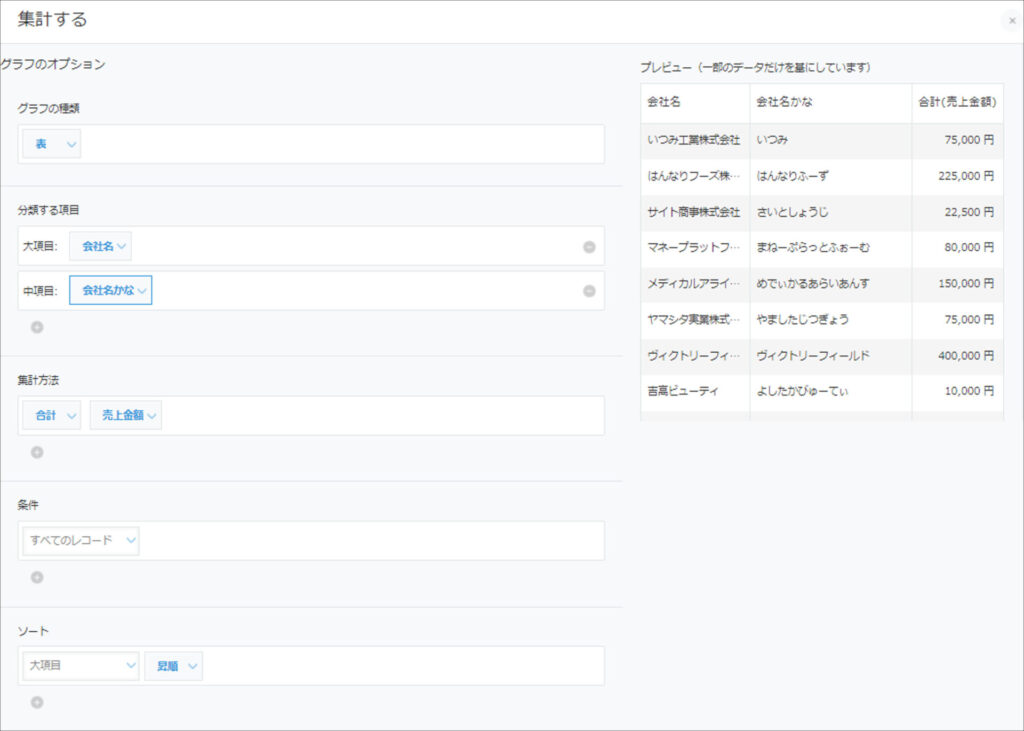1024x731 pixels.
Task: Click the 225,000 円 amount cell
Action: point(957,176)
